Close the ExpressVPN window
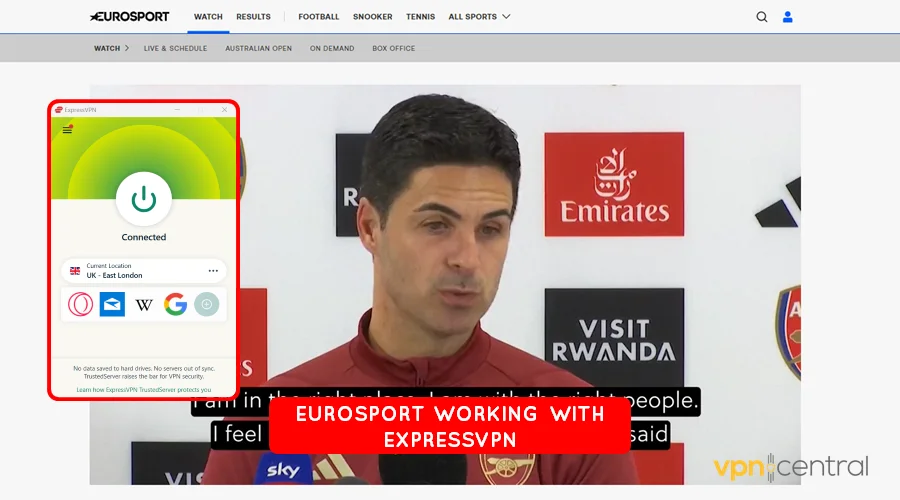Screen dimensions: 900x500 224,110
